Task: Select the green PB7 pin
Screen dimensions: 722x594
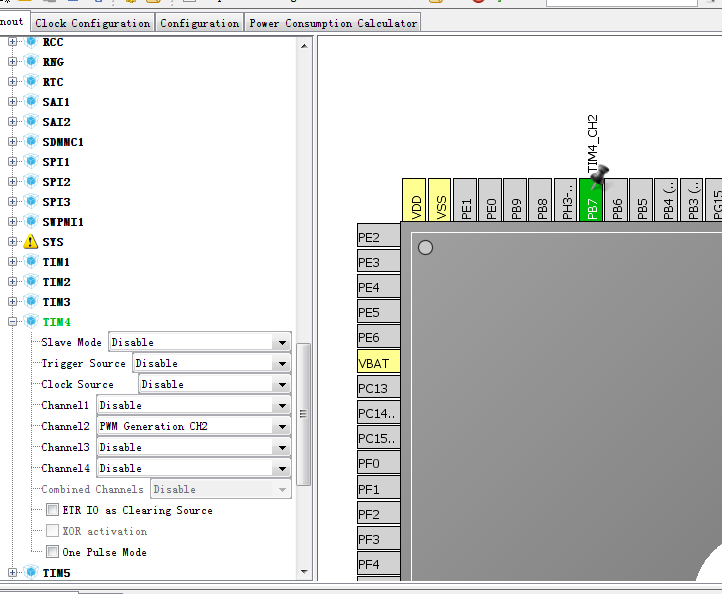Action: coord(592,200)
